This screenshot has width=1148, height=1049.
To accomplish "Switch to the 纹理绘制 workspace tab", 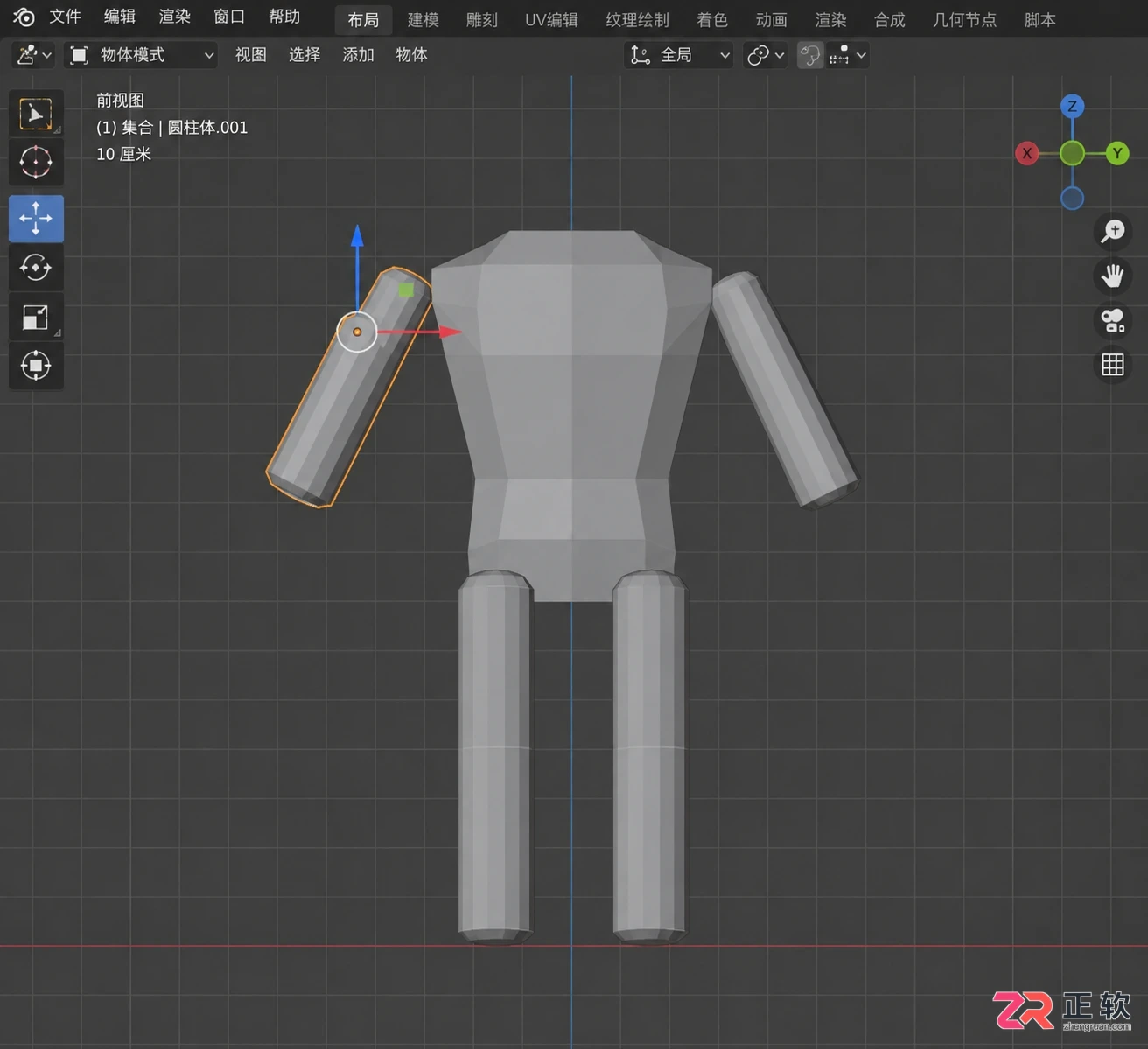I will [x=638, y=19].
